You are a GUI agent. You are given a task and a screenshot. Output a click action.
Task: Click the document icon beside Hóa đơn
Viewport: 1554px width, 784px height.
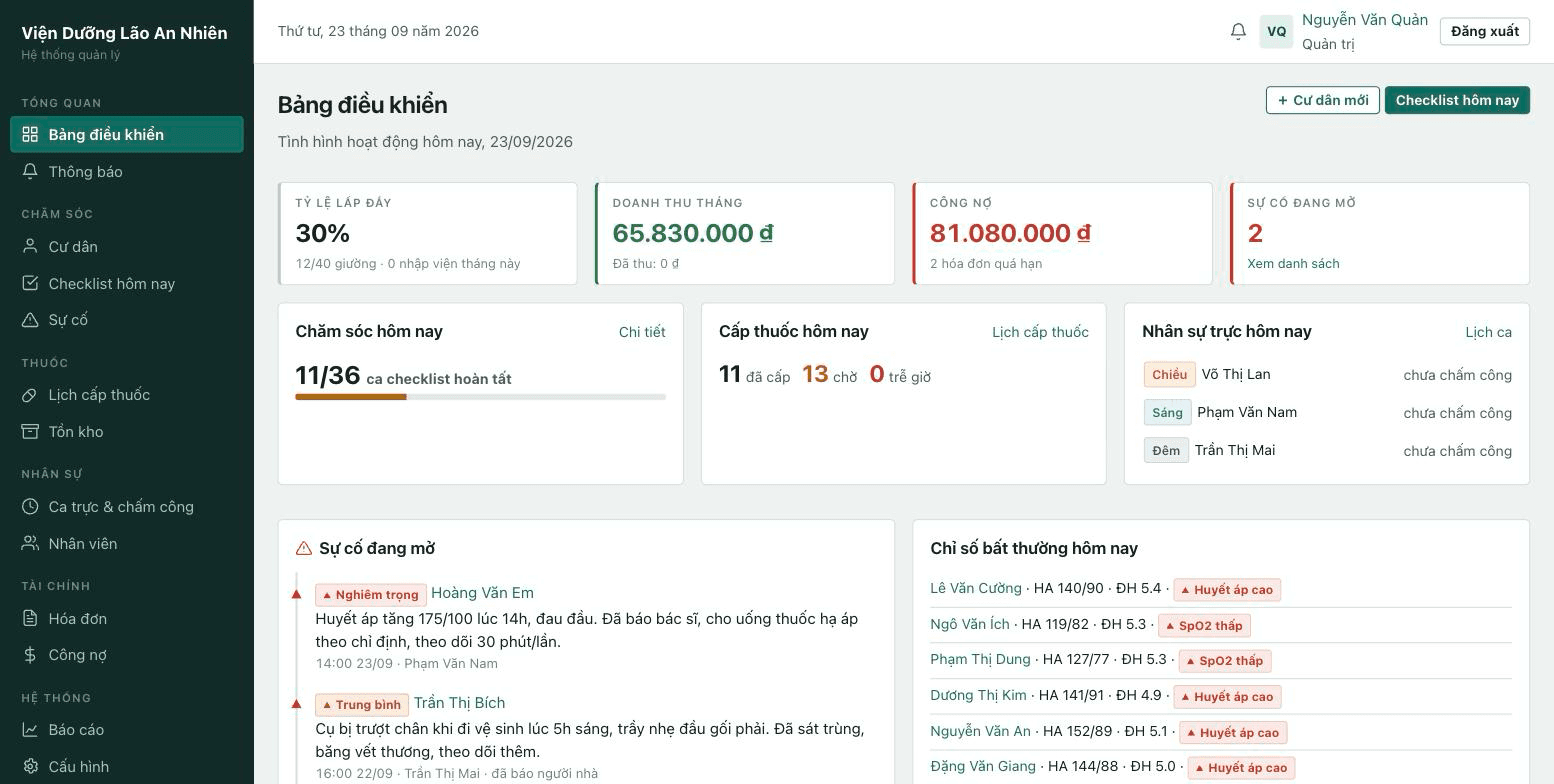30,618
